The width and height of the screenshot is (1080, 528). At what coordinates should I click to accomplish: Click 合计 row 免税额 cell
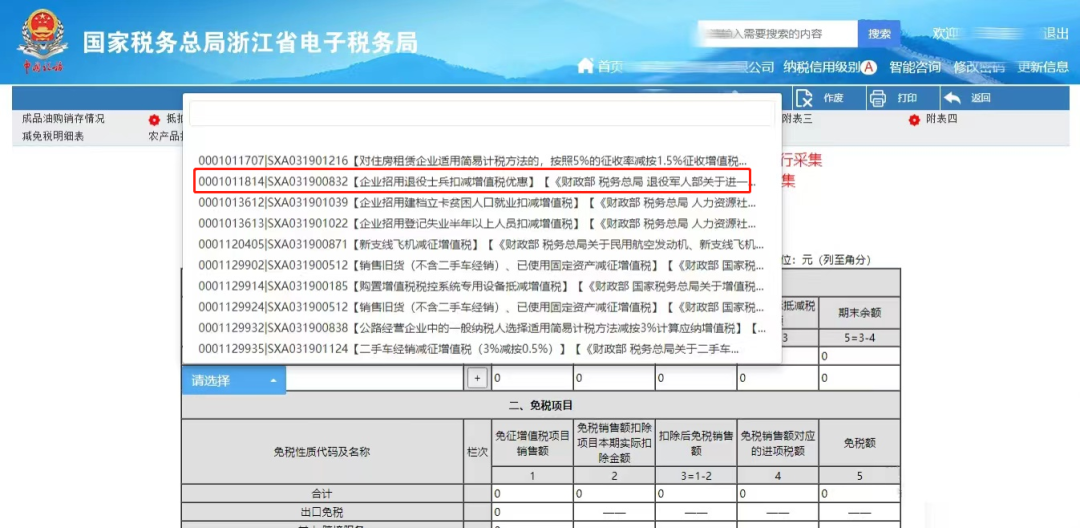click(859, 494)
